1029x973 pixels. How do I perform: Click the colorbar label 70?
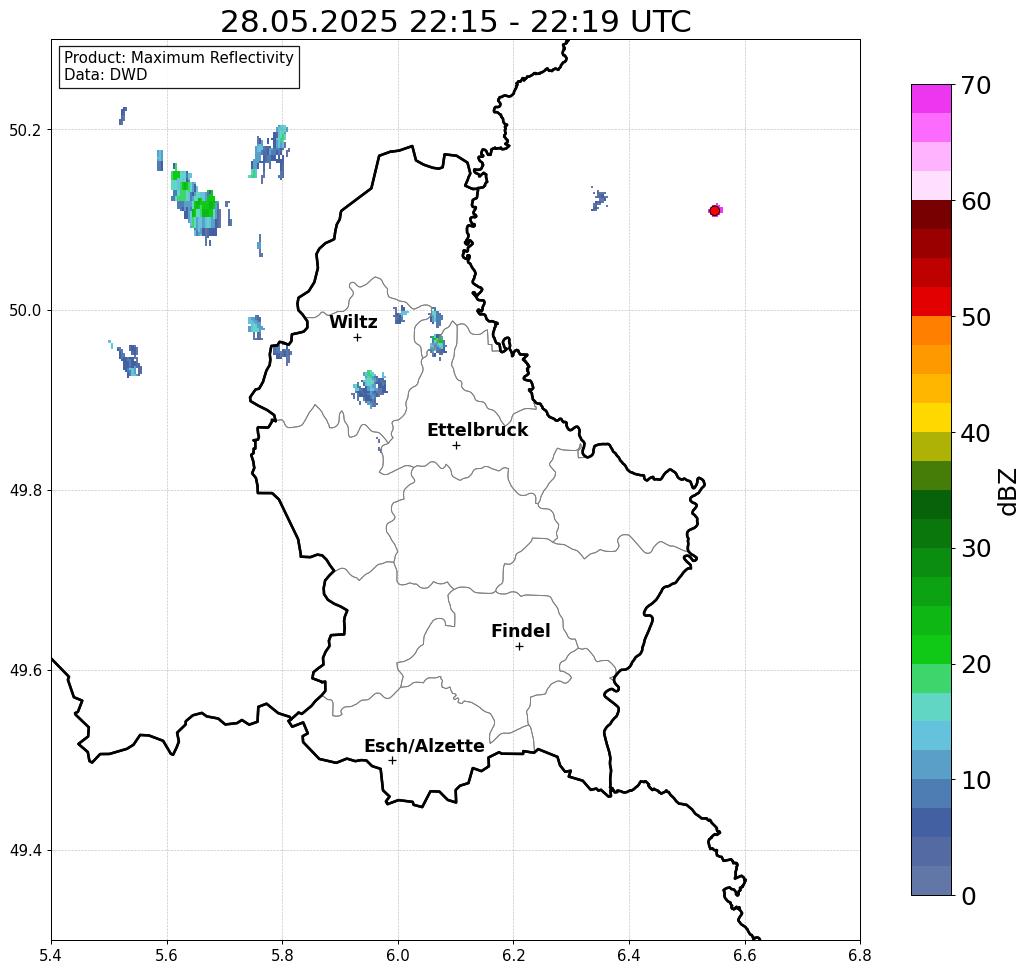coord(975,85)
